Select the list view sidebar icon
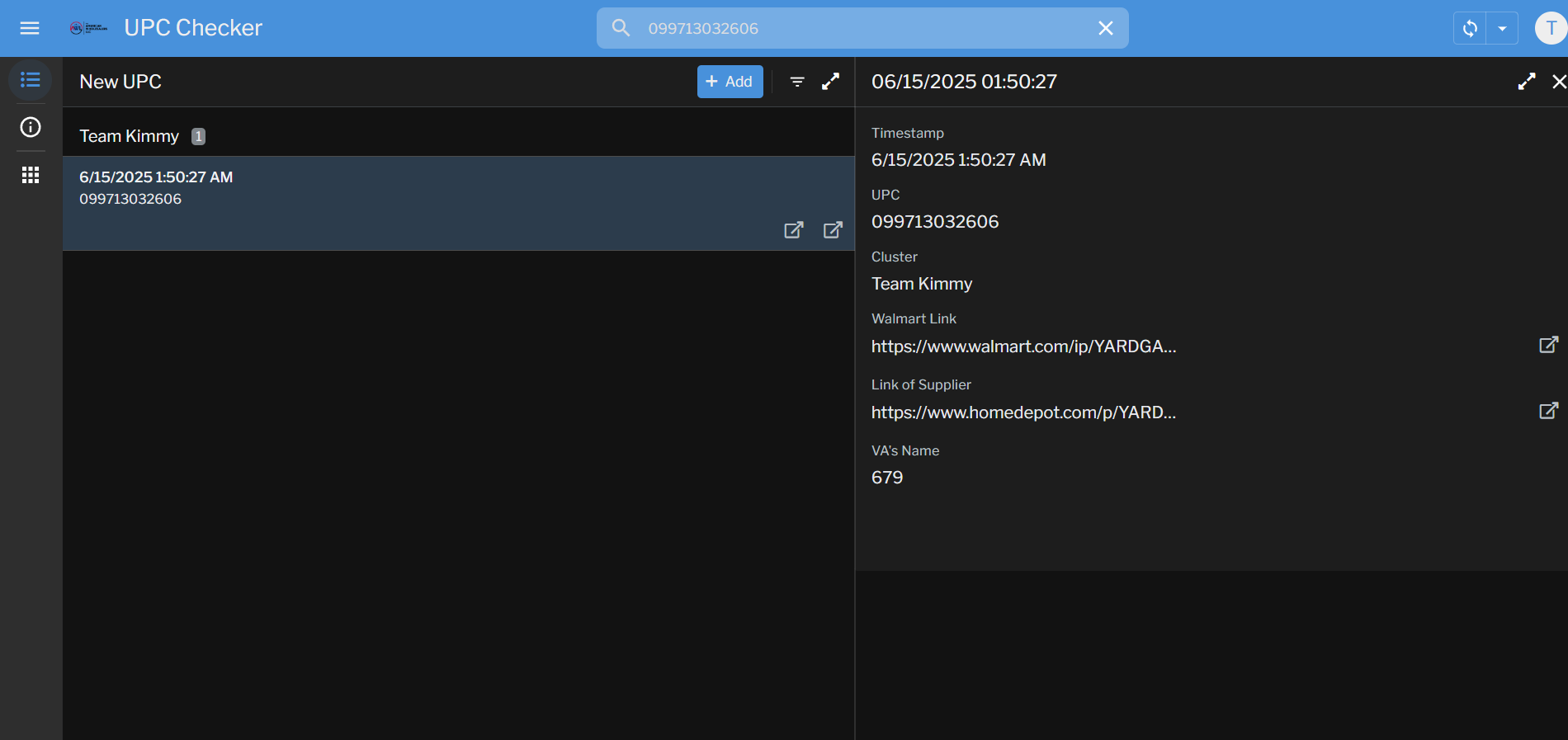The height and width of the screenshot is (740, 1568). coord(31,80)
